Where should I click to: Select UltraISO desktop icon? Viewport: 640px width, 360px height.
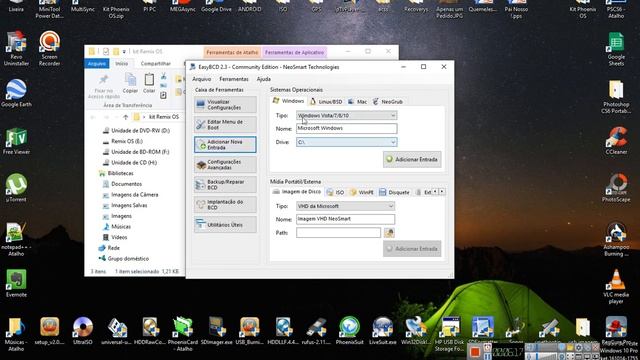(x=83, y=331)
